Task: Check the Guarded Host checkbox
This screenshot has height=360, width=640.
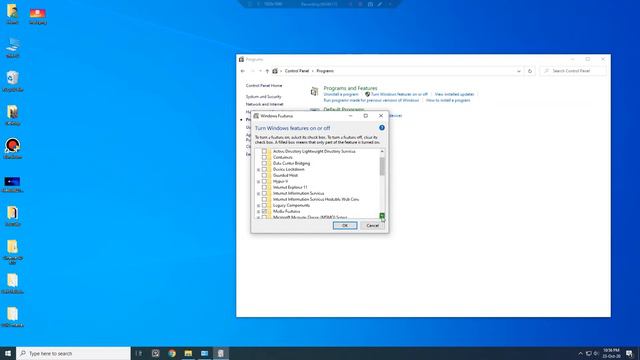Action: click(264, 176)
